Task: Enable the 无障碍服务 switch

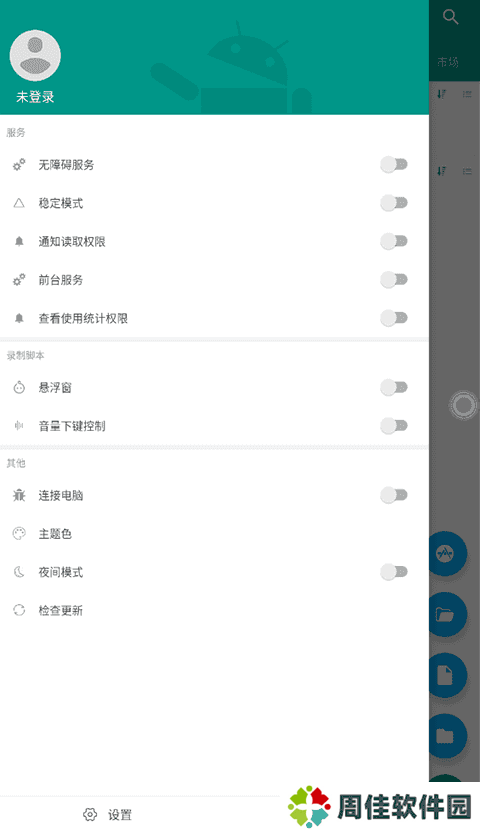Action: tap(394, 164)
